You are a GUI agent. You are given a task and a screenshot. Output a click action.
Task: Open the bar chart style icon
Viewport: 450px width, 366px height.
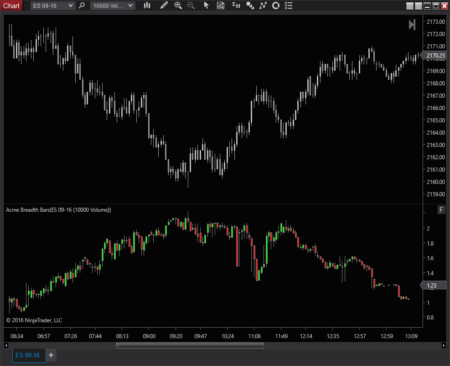click(x=147, y=5)
